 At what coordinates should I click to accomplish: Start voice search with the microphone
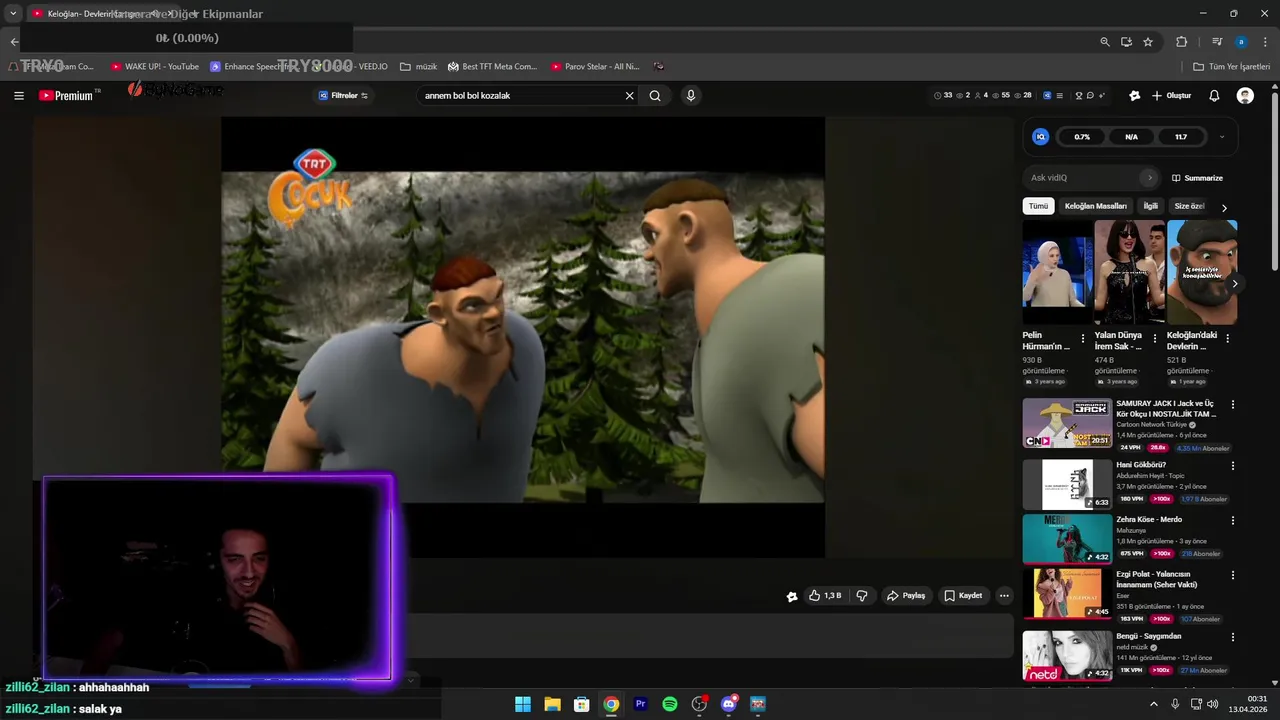tap(690, 96)
